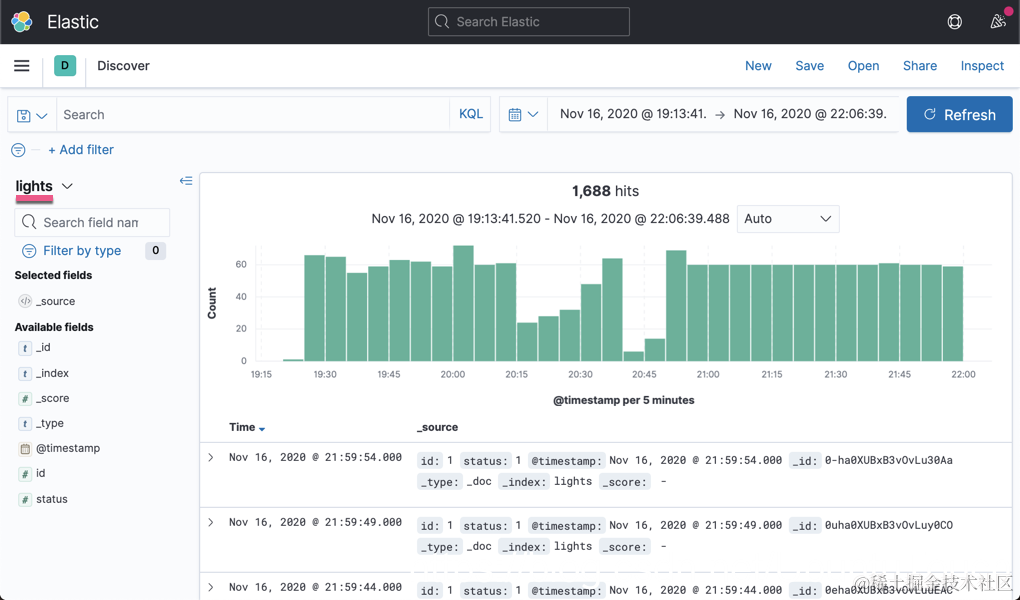Screen dimensions: 1020x600
Task: Click Inspect in the top menu
Action: pos(982,66)
